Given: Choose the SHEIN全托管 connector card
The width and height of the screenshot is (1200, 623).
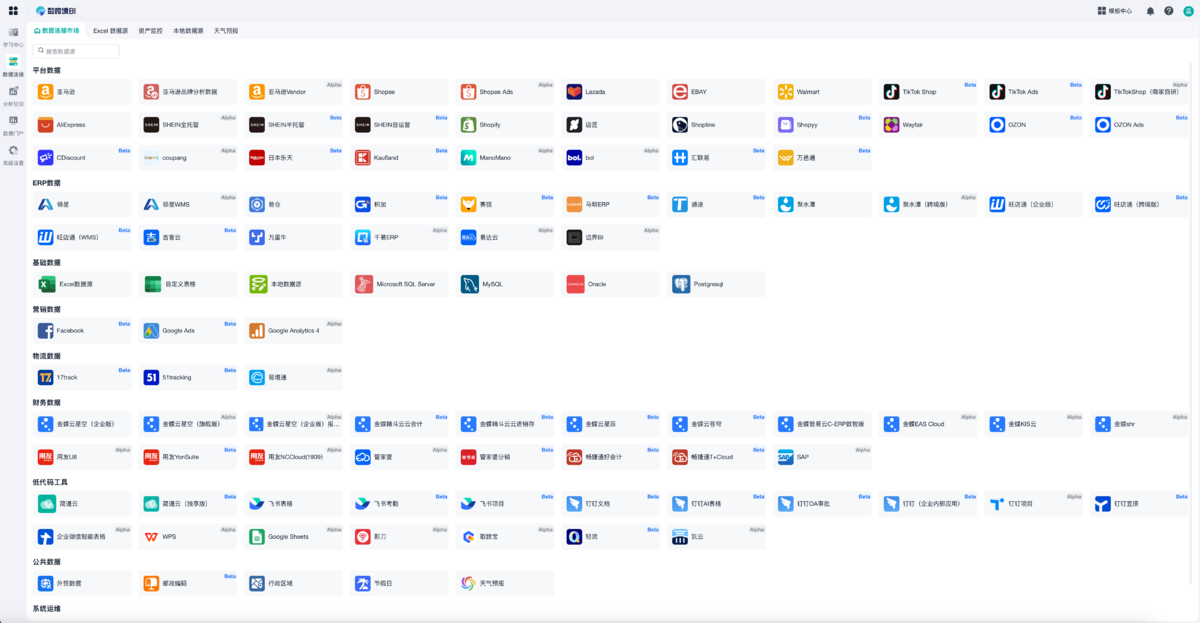Looking at the screenshot, I should pyautogui.click(x=188, y=125).
